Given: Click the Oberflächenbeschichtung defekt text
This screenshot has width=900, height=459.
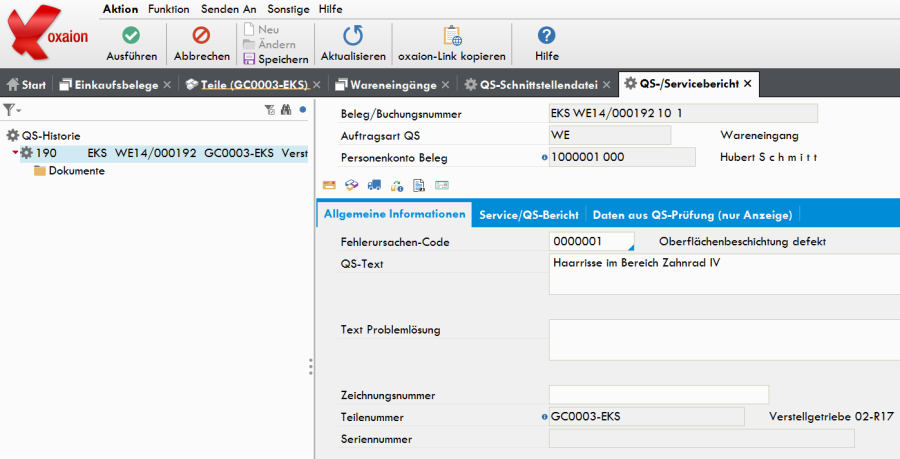Looking at the screenshot, I should [x=742, y=242].
